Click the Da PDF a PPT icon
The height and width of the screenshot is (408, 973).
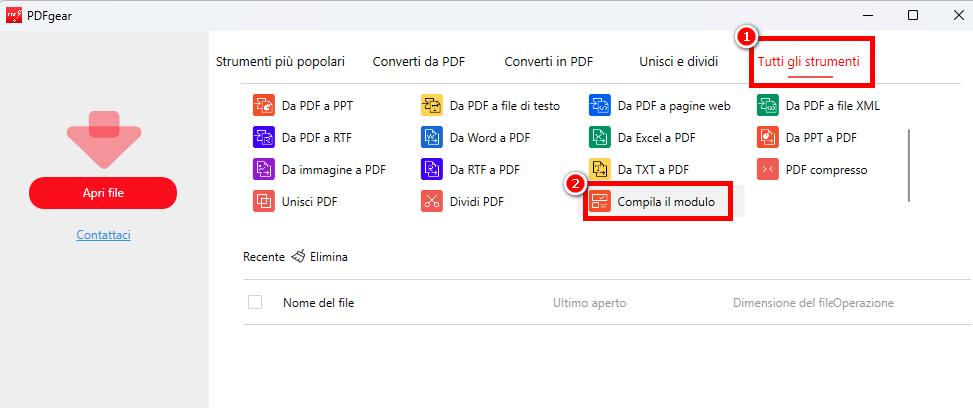(264, 105)
